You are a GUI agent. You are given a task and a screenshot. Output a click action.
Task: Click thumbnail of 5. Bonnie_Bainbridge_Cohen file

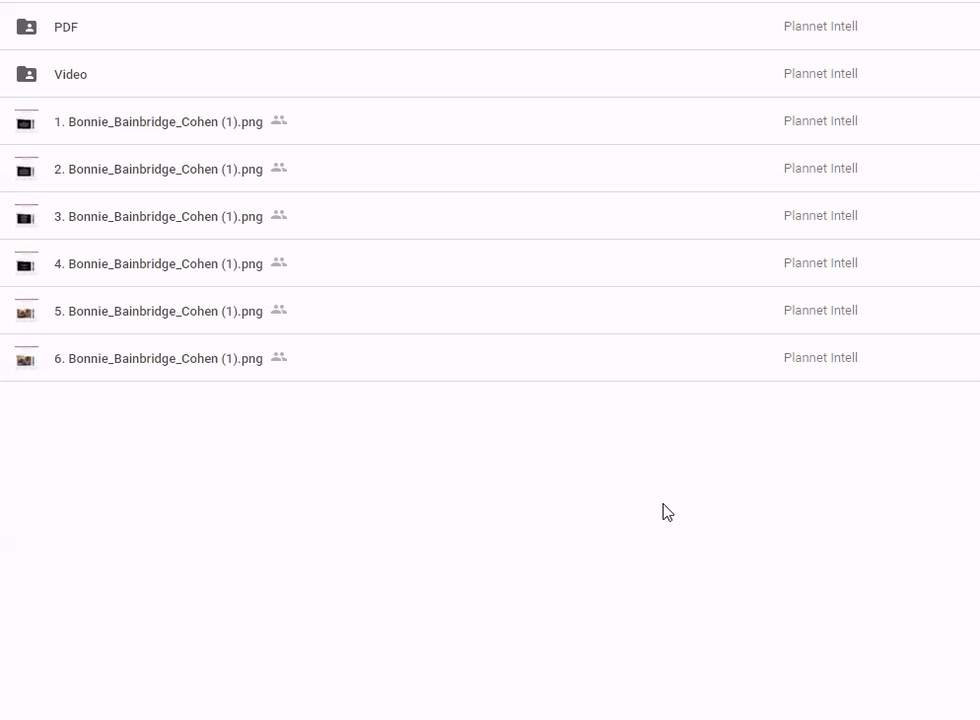(26, 311)
